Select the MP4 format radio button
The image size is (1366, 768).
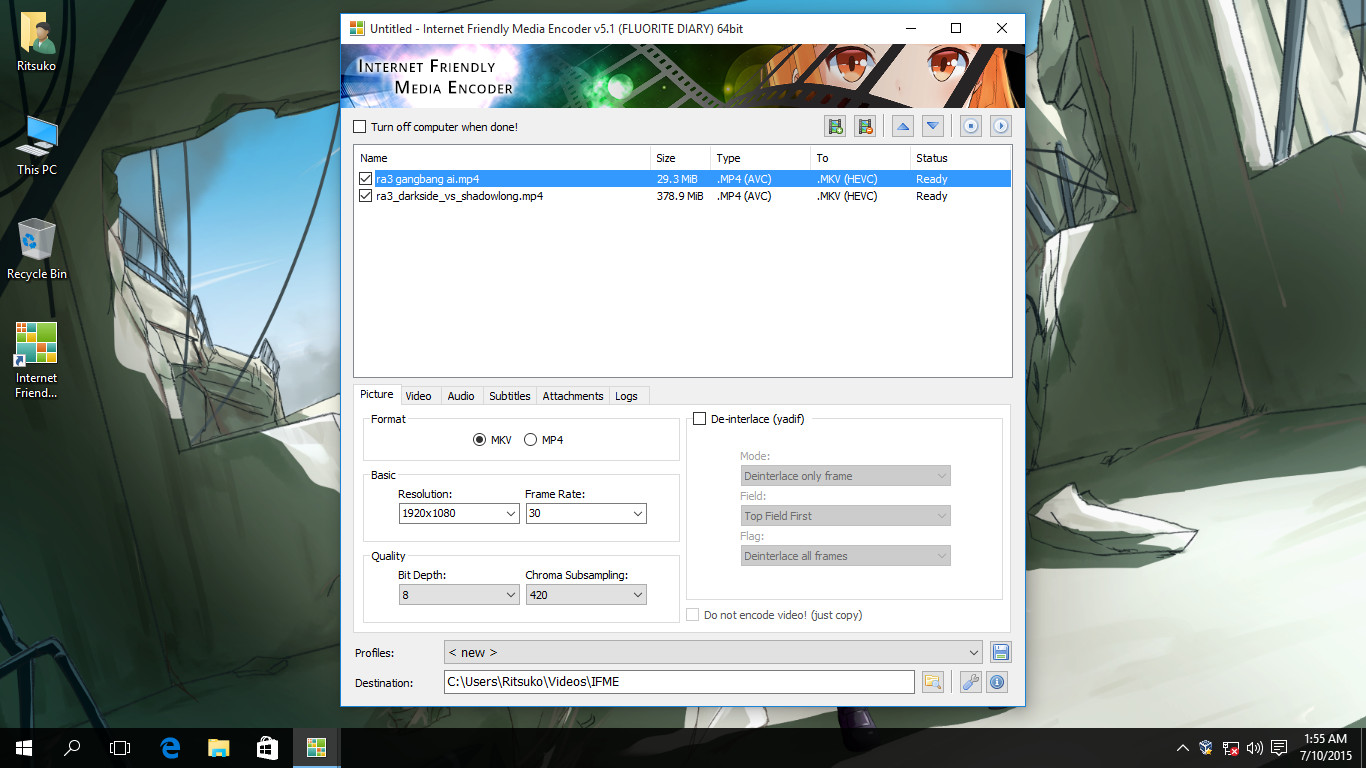531,440
